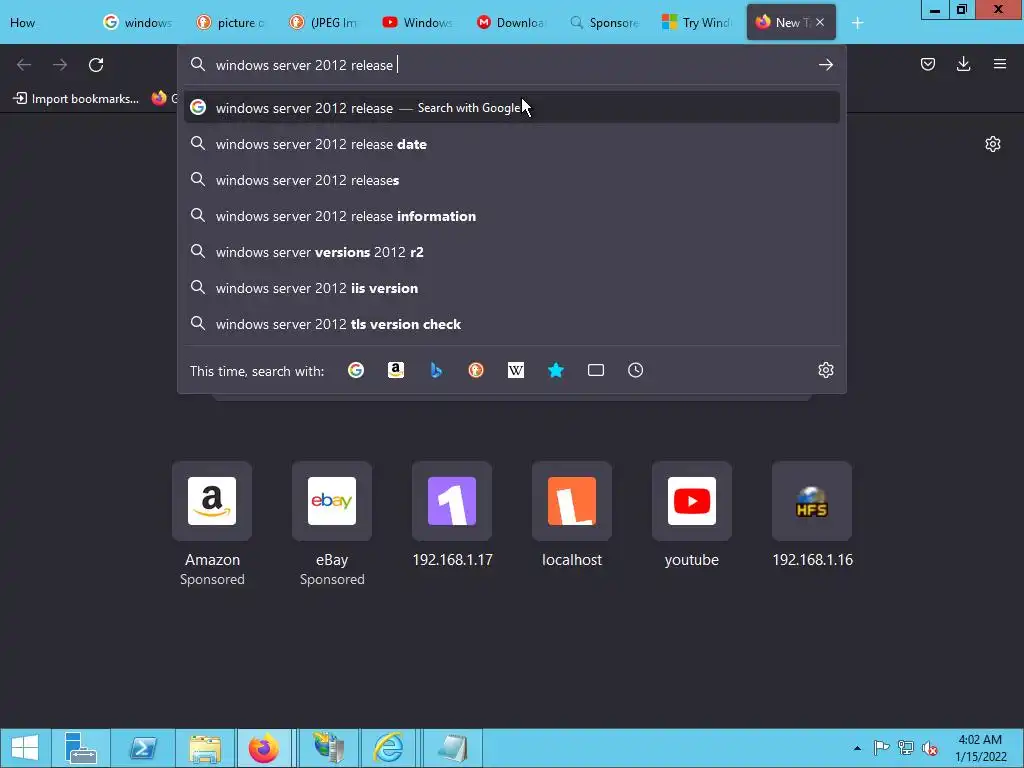This screenshot has width=1024, height=768.
Task: Go back to previous page
Action: pyautogui.click(x=24, y=65)
